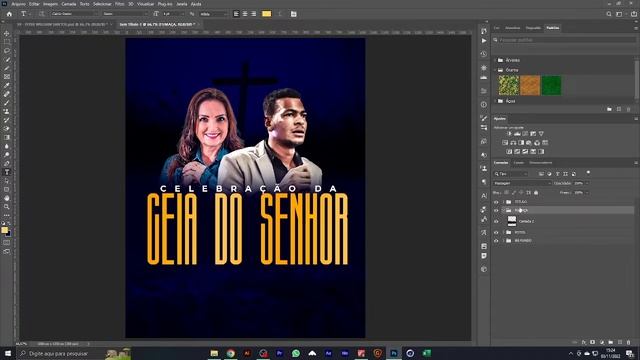
Task: Open the anti-aliasing method dropdown
Action: [x=213, y=14]
